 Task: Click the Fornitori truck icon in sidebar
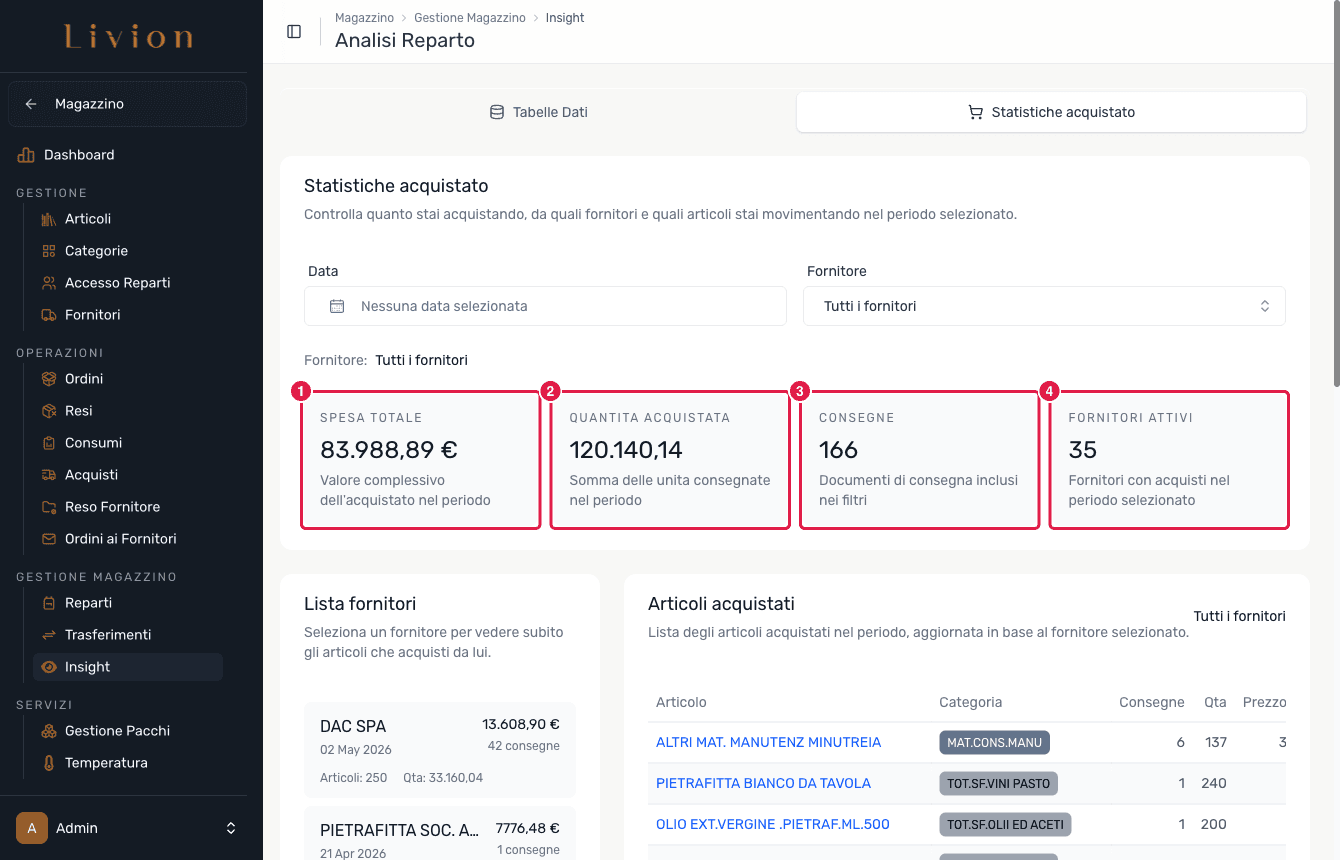click(49, 315)
